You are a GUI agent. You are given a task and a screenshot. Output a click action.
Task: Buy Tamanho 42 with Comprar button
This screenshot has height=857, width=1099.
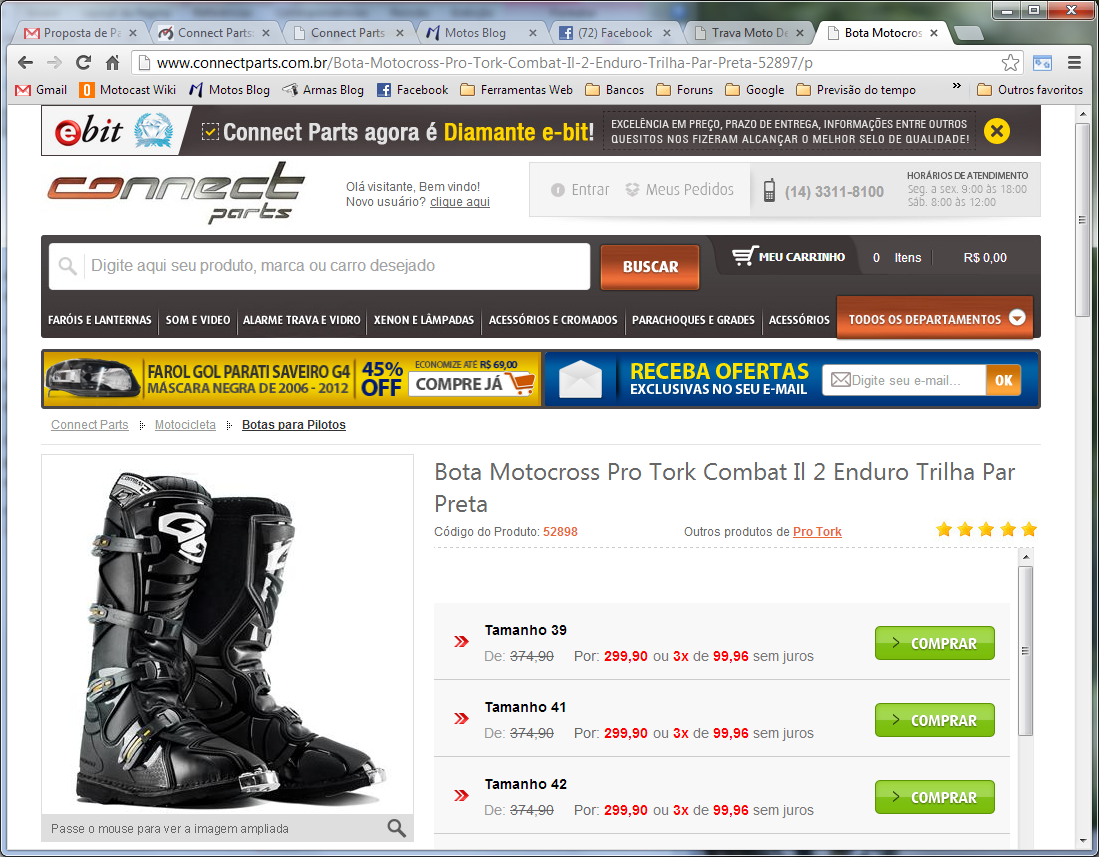click(x=934, y=797)
